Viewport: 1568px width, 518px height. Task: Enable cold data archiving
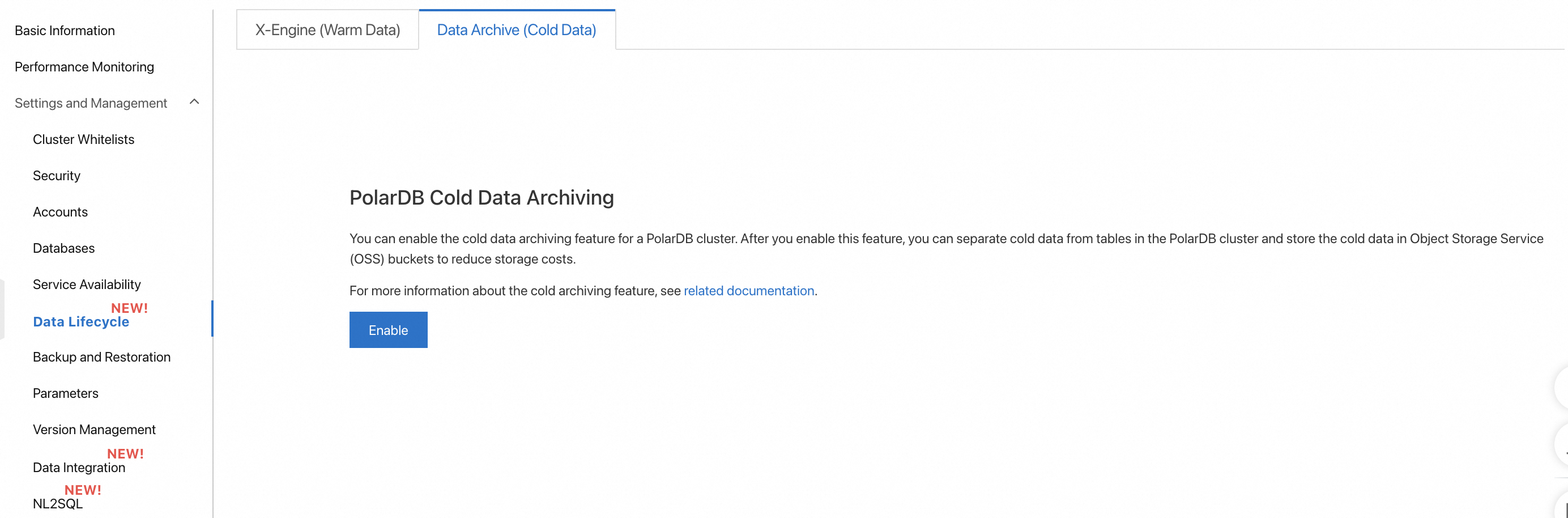point(389,330)
